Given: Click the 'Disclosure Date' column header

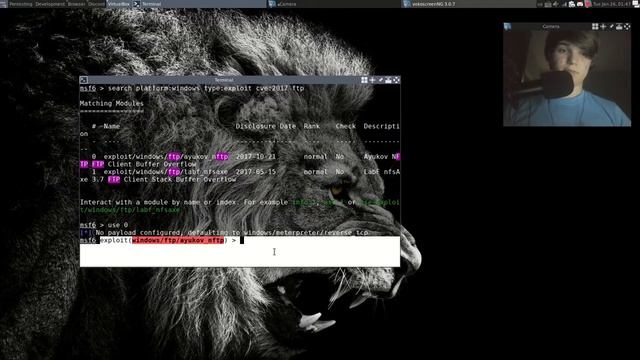Looking at the screenshot, I should (266, 126).
